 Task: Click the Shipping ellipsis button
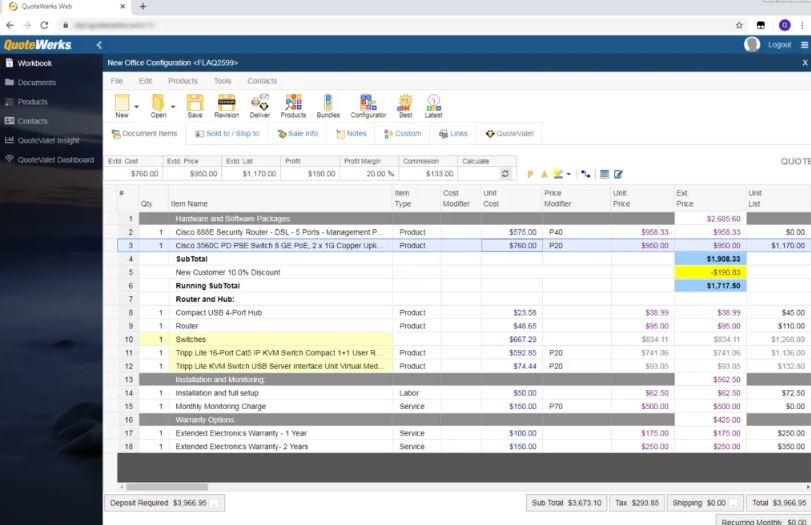click(x=734, y=503)
